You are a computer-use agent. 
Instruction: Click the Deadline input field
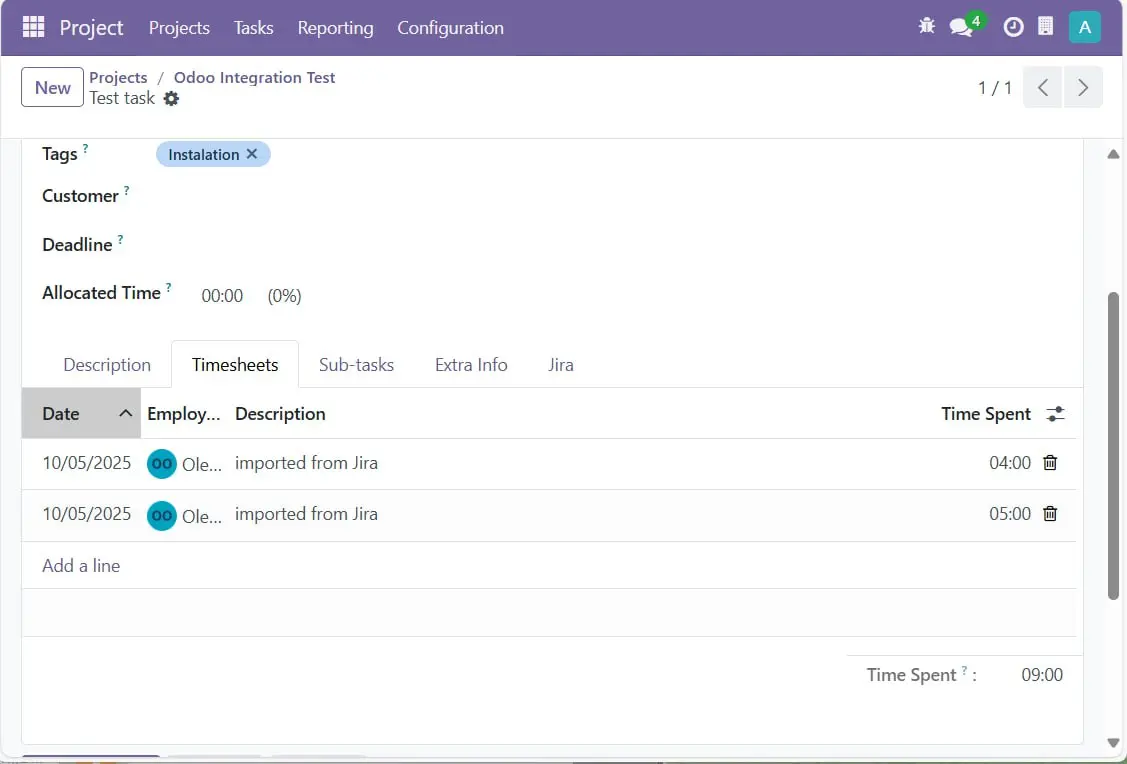click(x=400, y=245)
